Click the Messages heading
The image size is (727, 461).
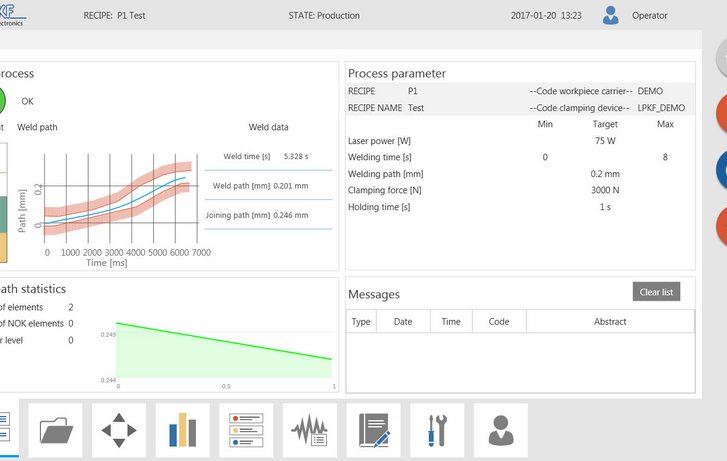374,295
